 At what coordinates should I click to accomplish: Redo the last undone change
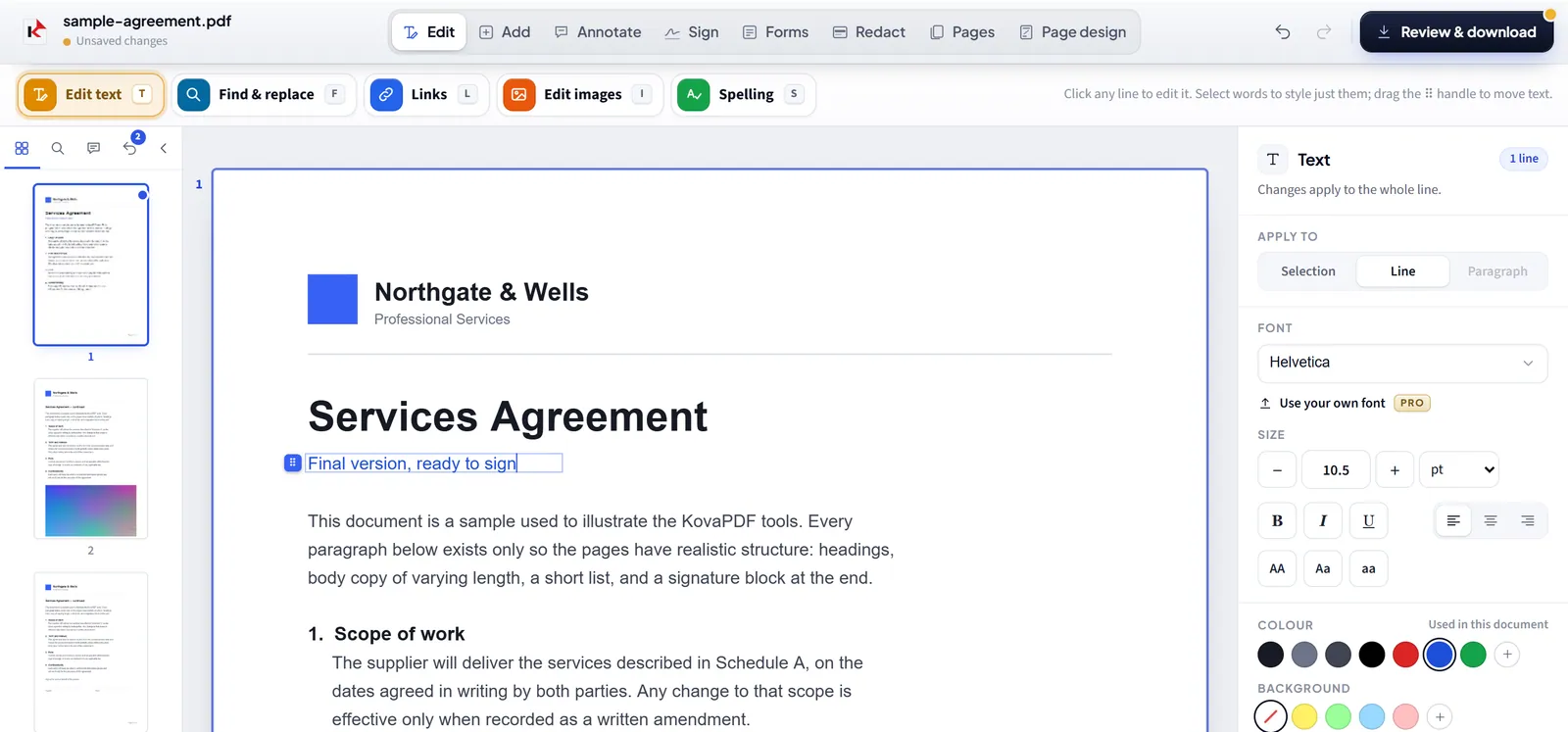point(1324,32)
